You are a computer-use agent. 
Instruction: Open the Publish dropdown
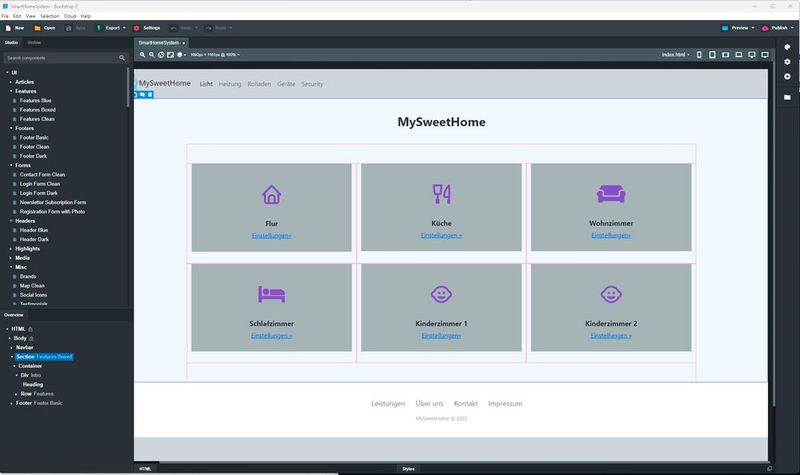(x=778, y=28)
